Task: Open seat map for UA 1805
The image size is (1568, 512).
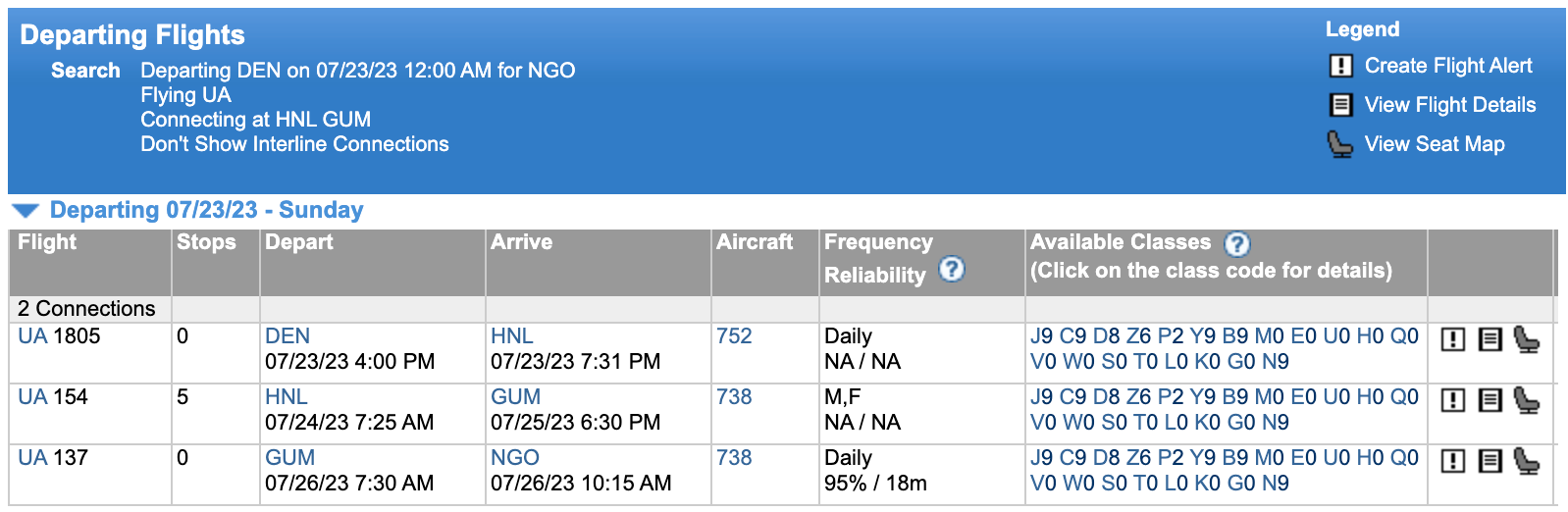Action: click(1527, 339)
